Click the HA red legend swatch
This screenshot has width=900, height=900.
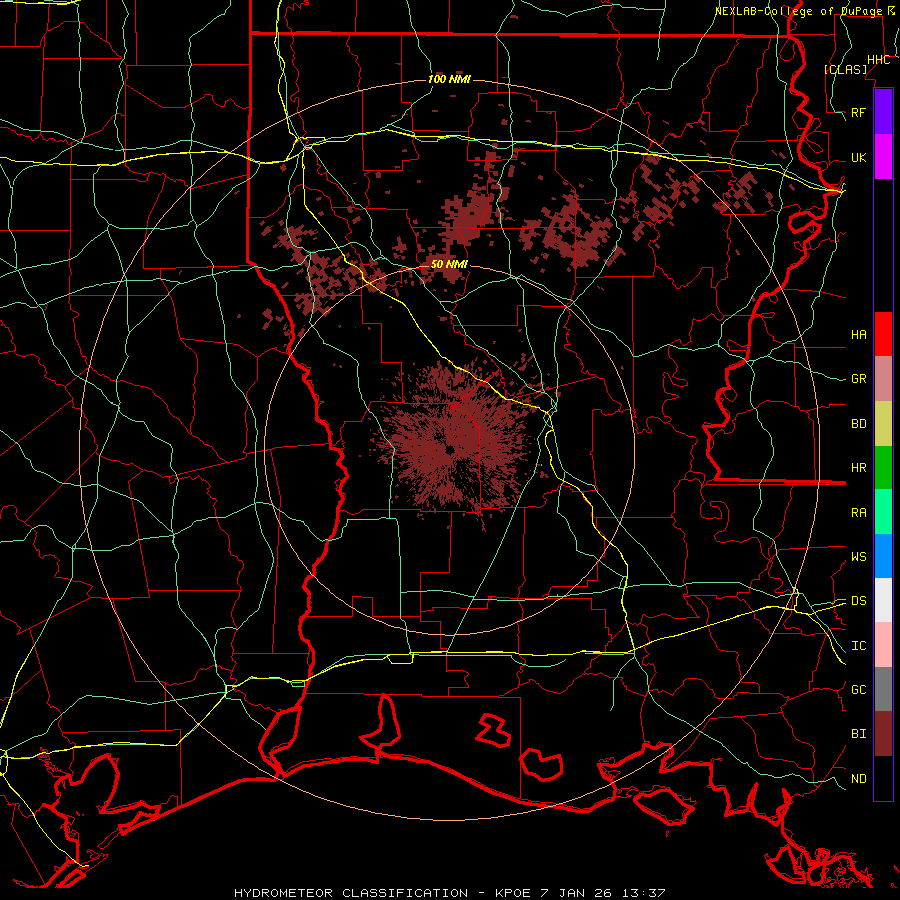(x=883, y=334)
